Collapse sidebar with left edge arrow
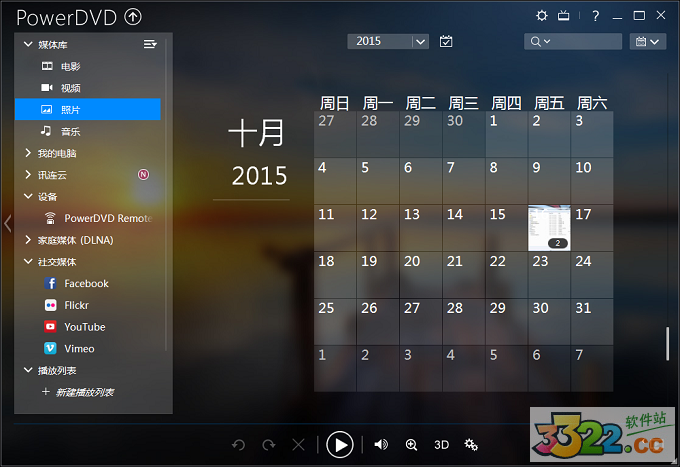Image resolution: width=680 pixels, height=467 pixels. pyautogui.click(x=7, y=223)
